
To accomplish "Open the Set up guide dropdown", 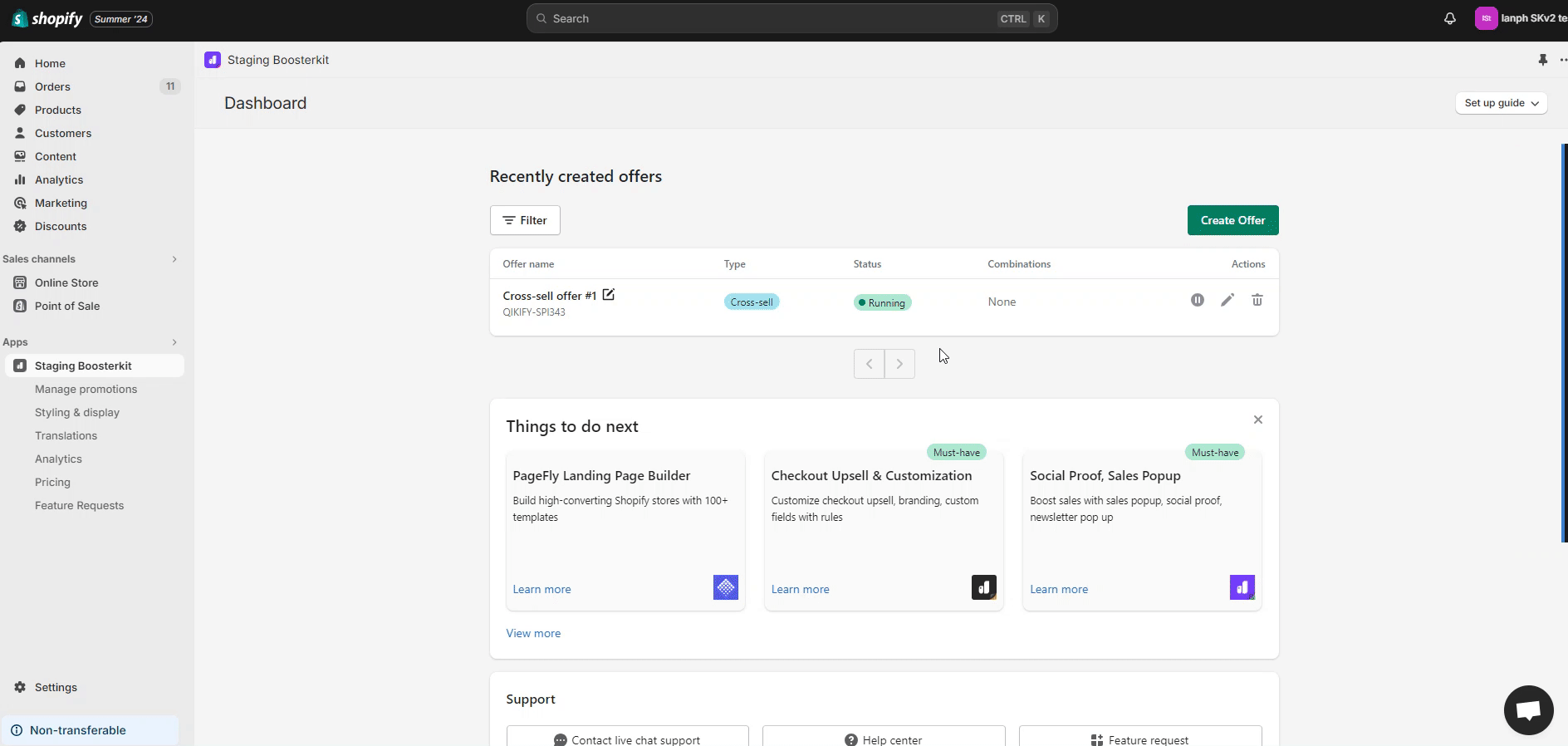I will click(1501, 103).
